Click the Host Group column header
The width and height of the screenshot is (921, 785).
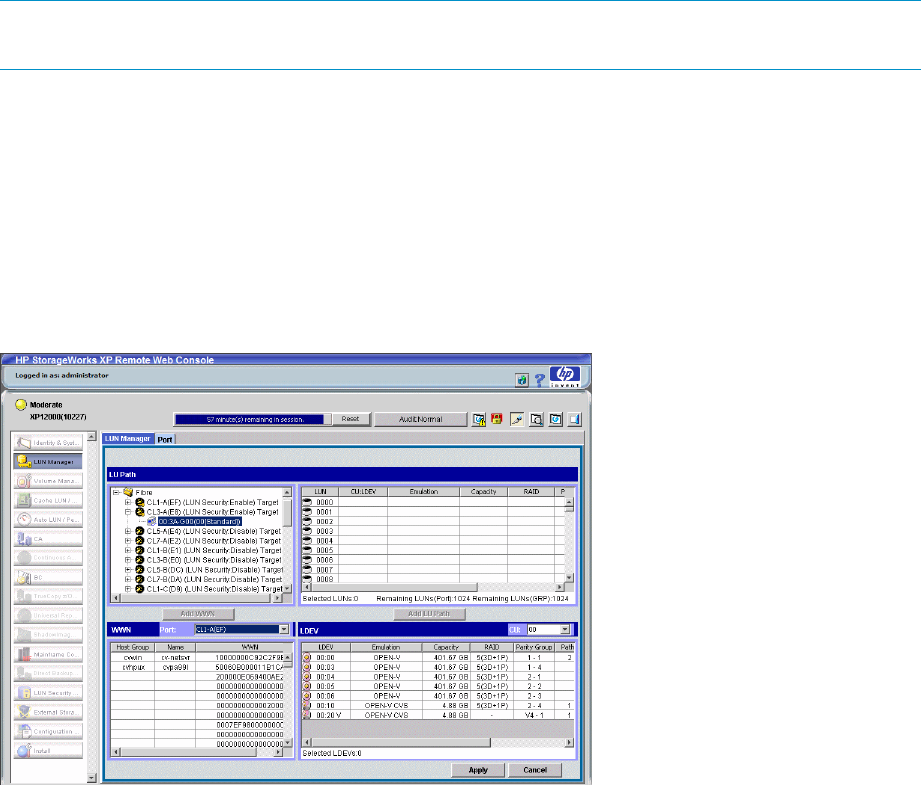coord(133,648)
